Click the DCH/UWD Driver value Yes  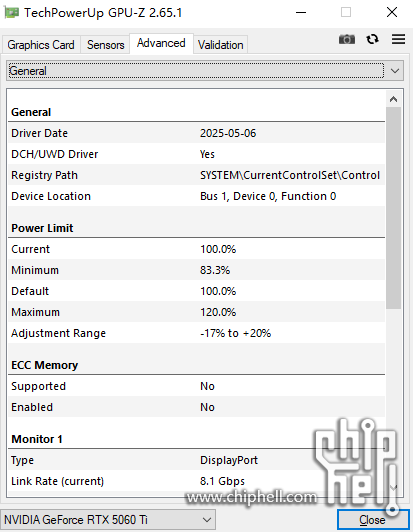(x=207, y=154)
